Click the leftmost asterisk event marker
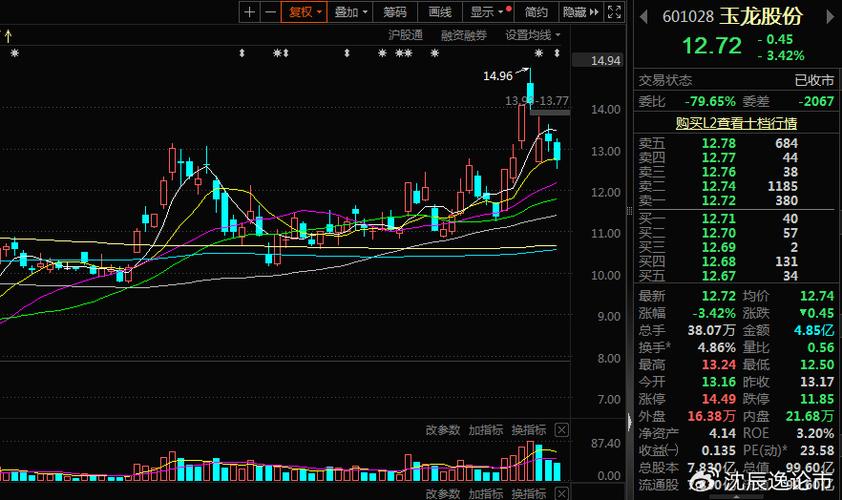842x500 pixels. (x=14, y=53)
